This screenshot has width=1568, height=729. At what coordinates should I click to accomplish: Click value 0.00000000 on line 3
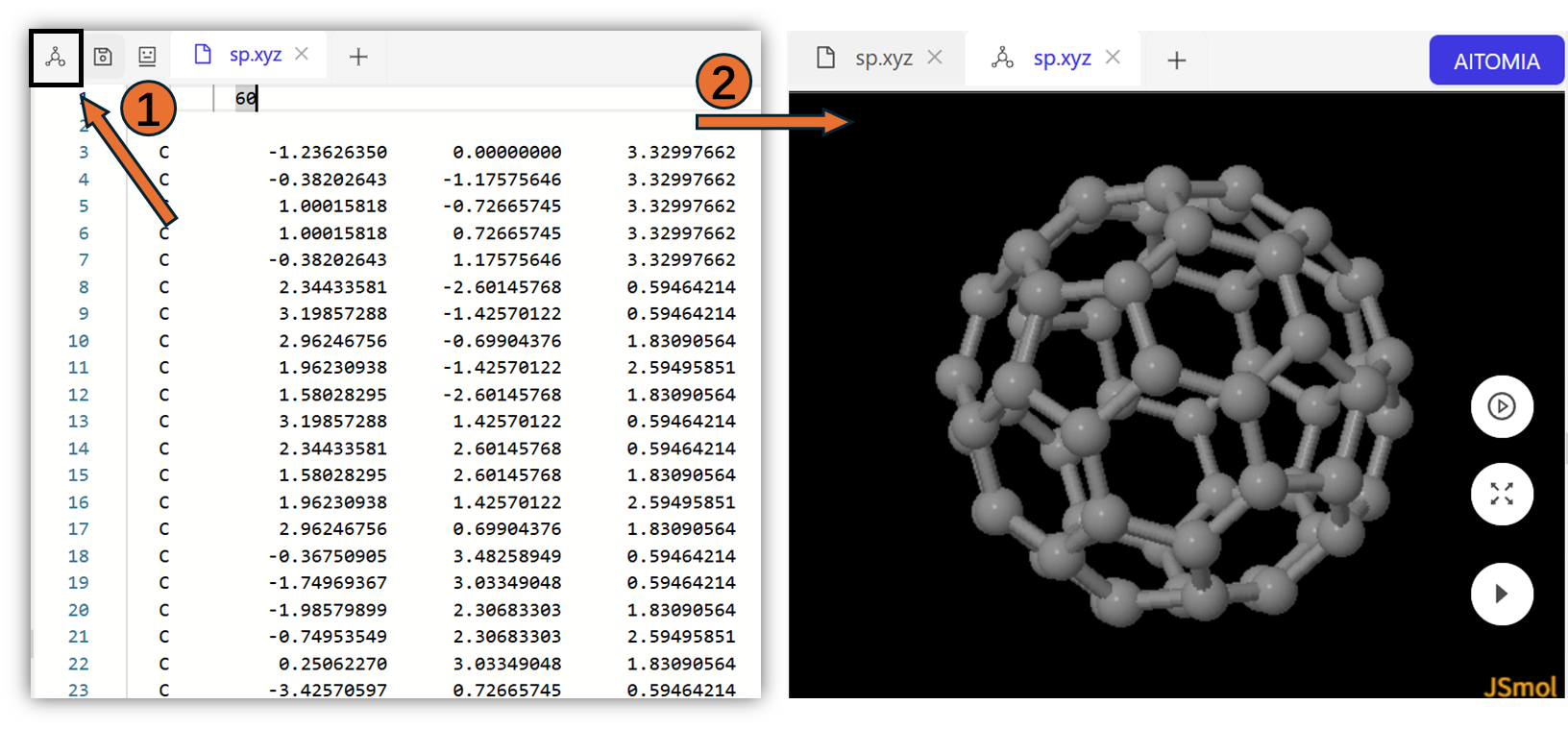(x=507, y=152)
